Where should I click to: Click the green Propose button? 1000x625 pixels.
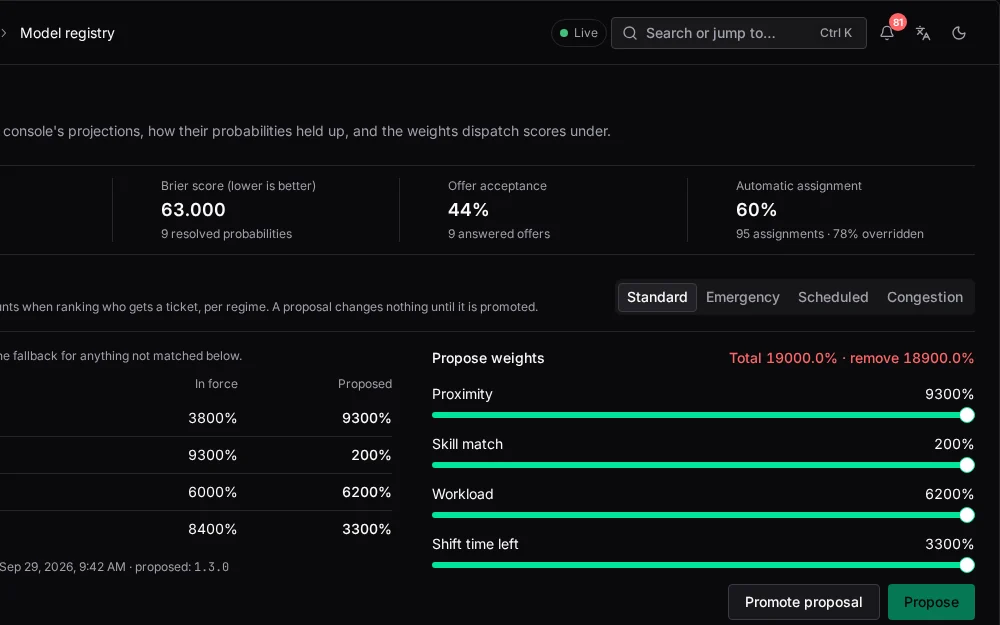(x=931, y=602)
